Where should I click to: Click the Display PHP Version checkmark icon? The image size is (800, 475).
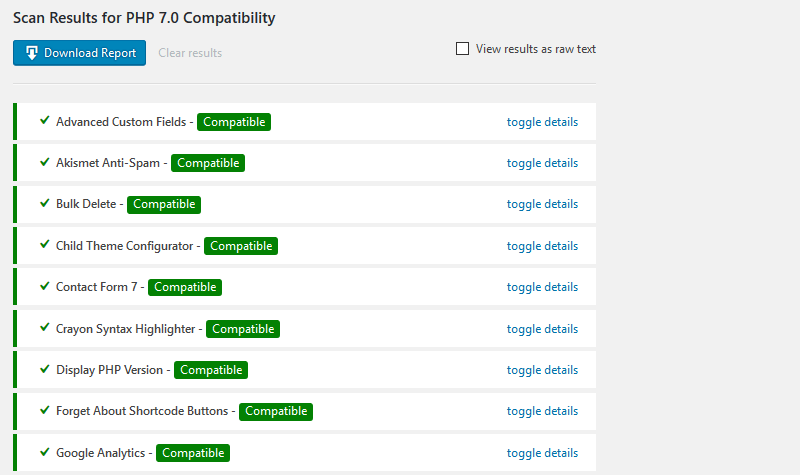tap(44, 369)
